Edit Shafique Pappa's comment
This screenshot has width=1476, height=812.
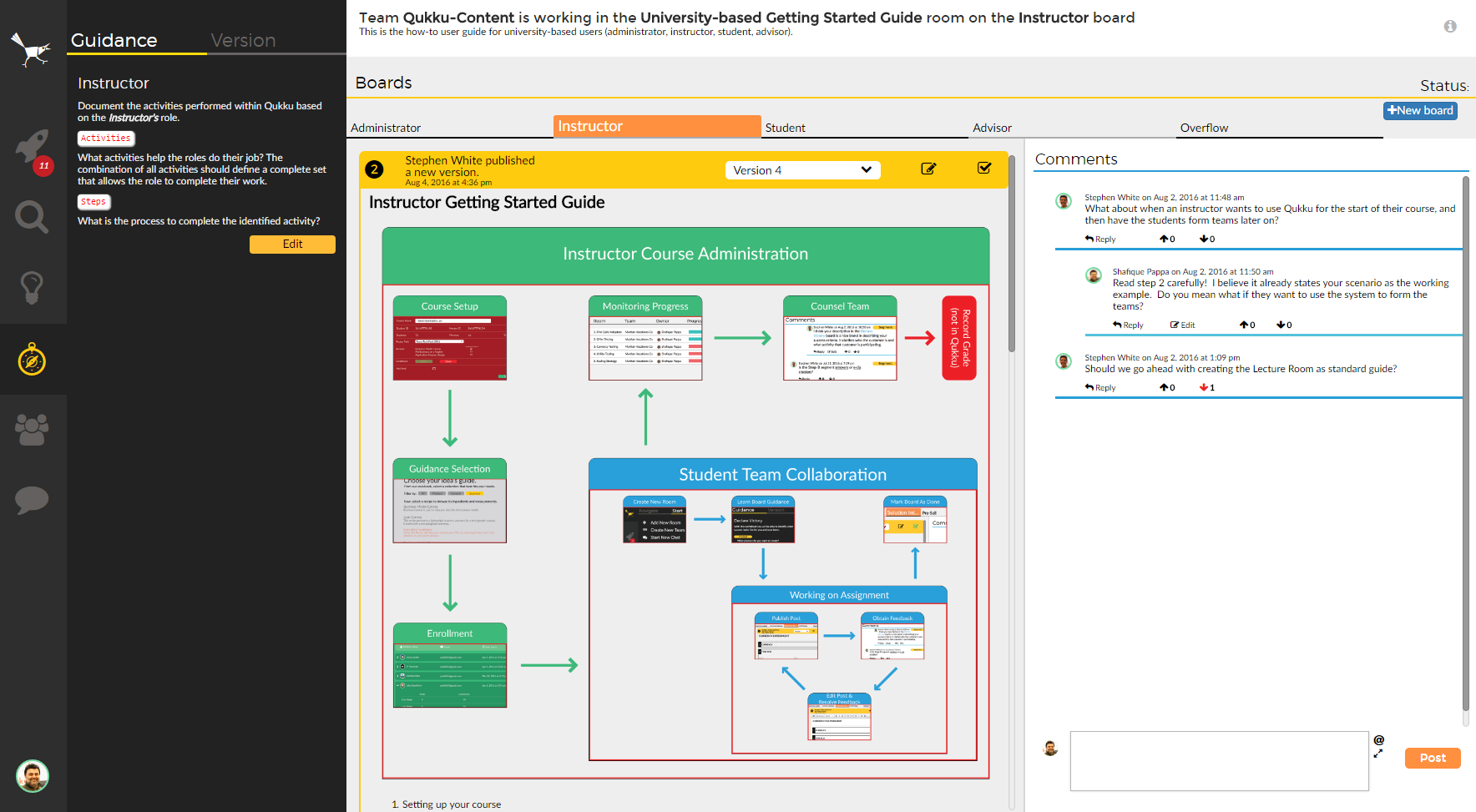pyautogui.click(x=1182, y=325)
